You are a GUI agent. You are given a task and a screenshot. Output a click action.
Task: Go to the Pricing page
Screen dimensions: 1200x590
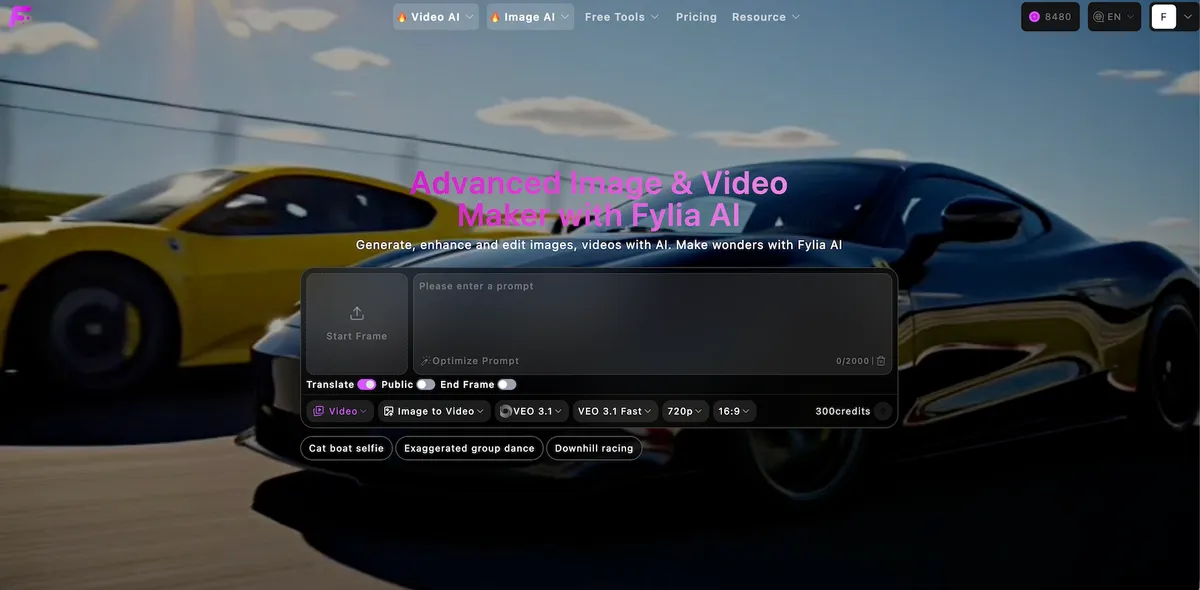pos(696,17)
